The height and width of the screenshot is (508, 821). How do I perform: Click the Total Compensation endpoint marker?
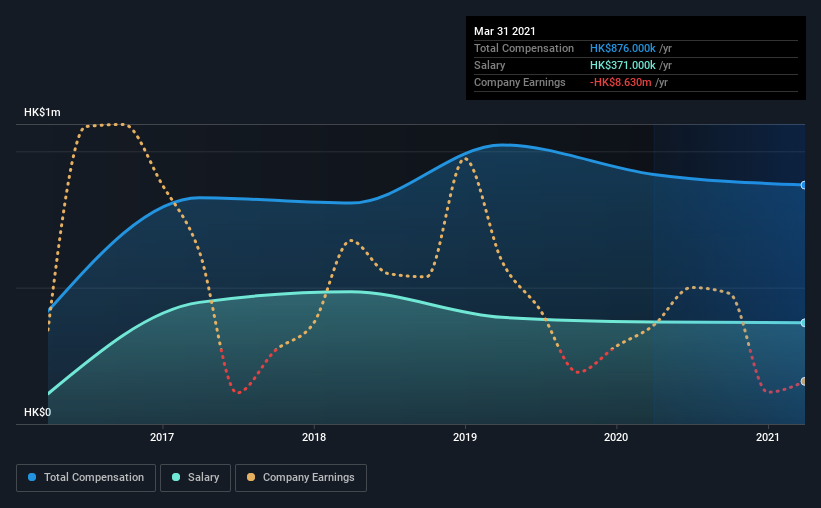pos(804,185)
